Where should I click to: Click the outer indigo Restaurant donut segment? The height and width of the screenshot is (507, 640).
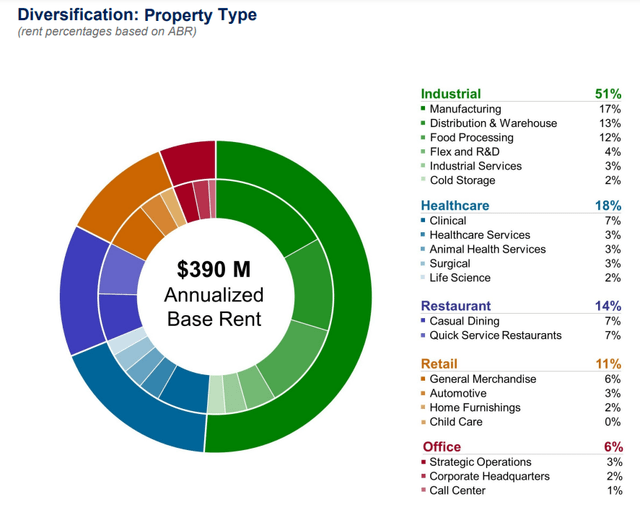[80, 292]
